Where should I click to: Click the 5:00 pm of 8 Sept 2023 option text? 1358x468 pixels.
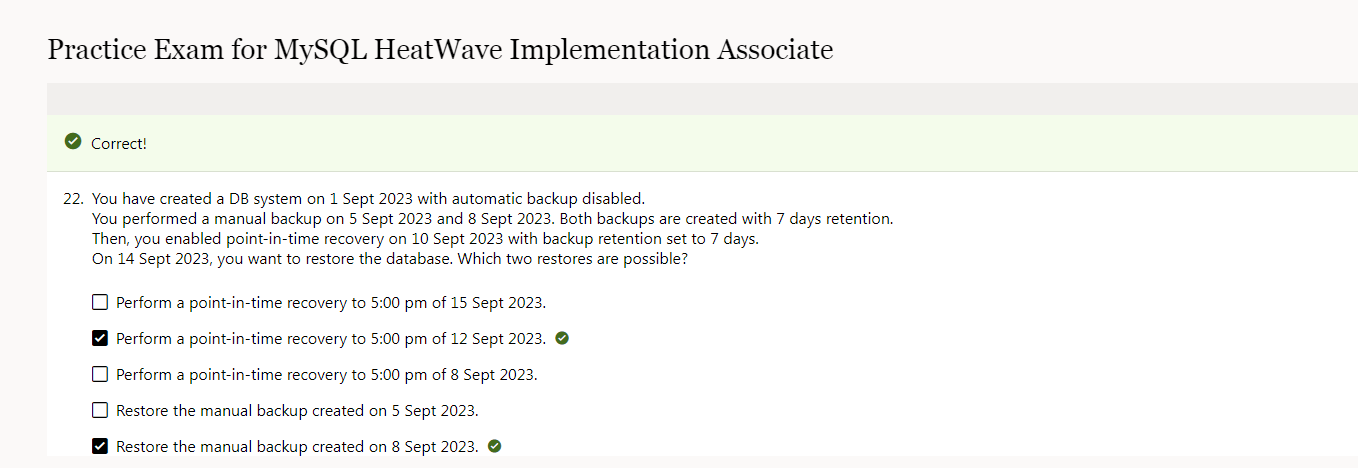pyautogui.click(x=327, y=374)
